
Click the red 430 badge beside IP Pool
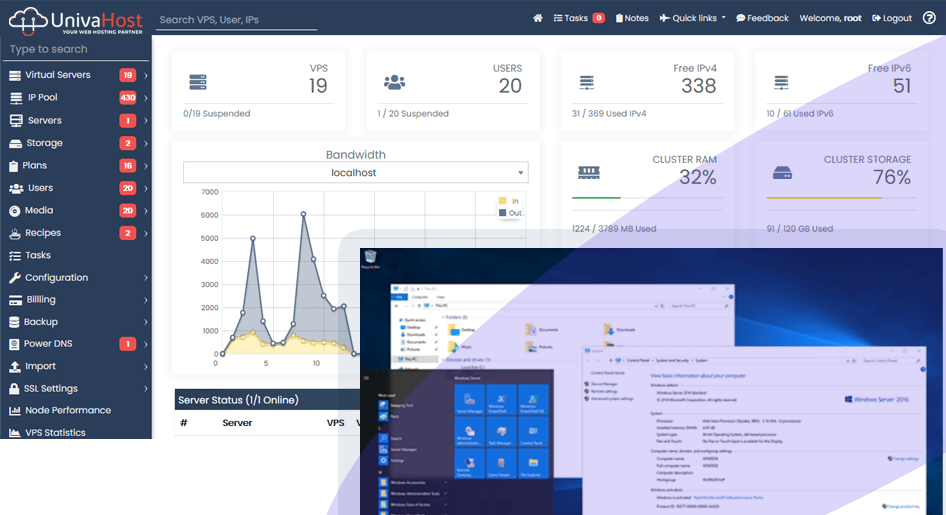pos(128,98)
